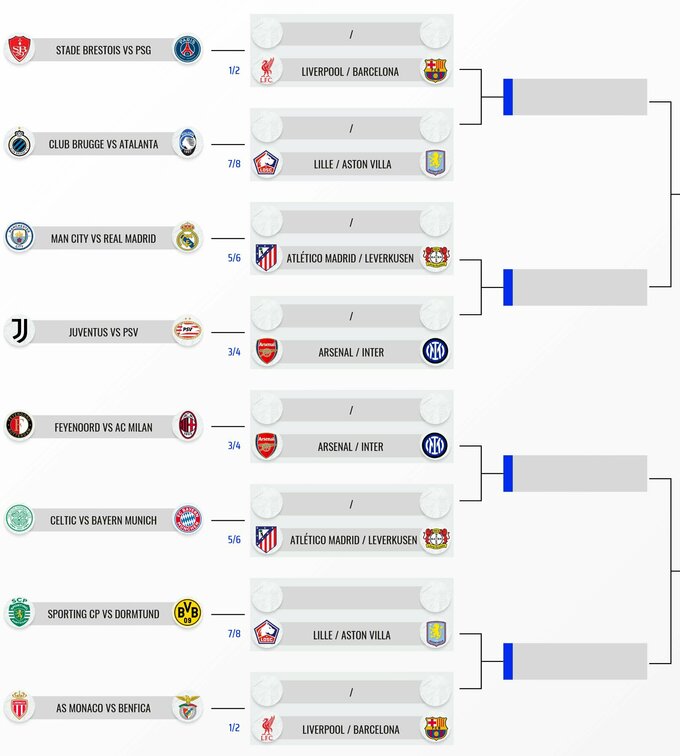Select the Juventus vs PSV fixture label
This screenshot has height=756, width=680.
[x=103, y=333]
